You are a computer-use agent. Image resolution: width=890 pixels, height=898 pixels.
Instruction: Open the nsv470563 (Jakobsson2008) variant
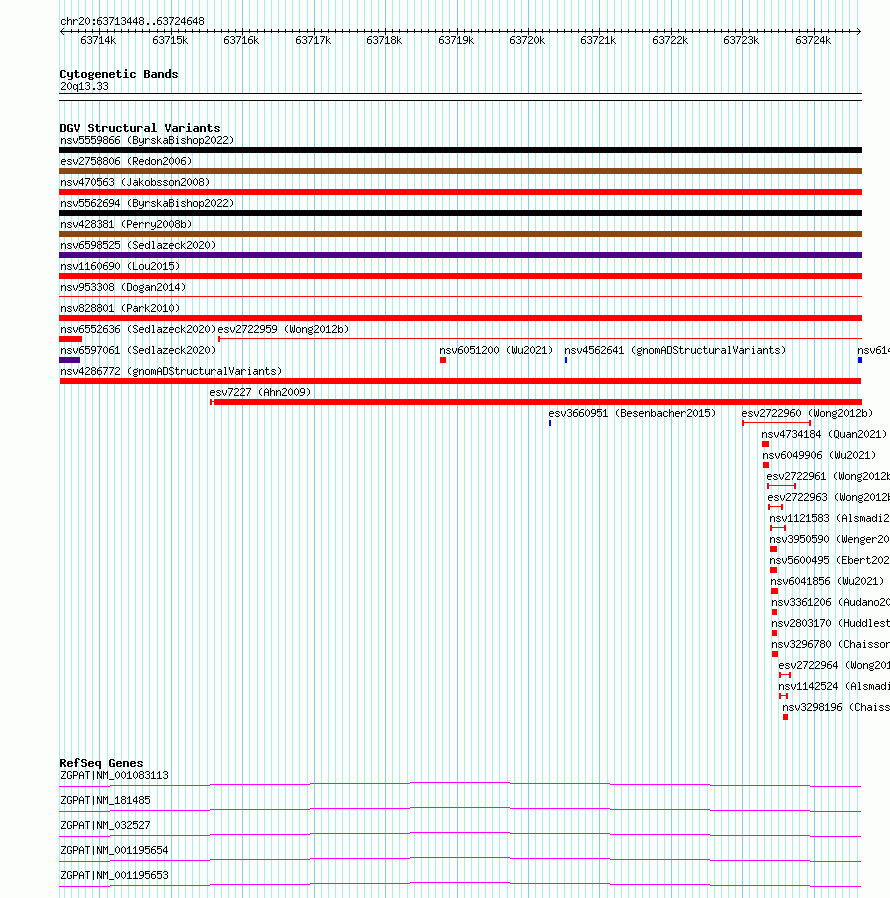pyautogui.click(x=135, y=182)
